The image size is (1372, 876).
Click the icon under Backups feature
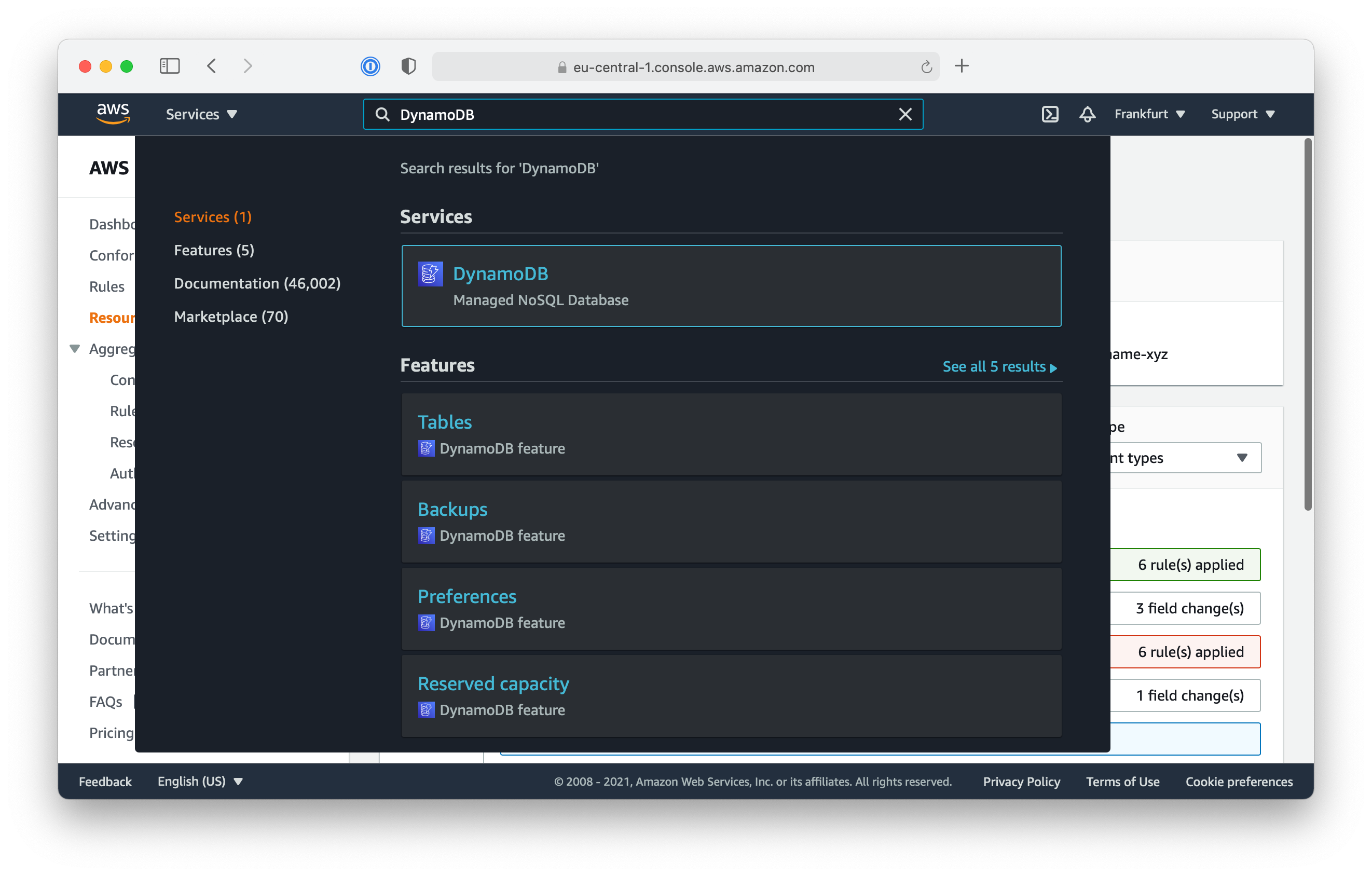(426, 536)
